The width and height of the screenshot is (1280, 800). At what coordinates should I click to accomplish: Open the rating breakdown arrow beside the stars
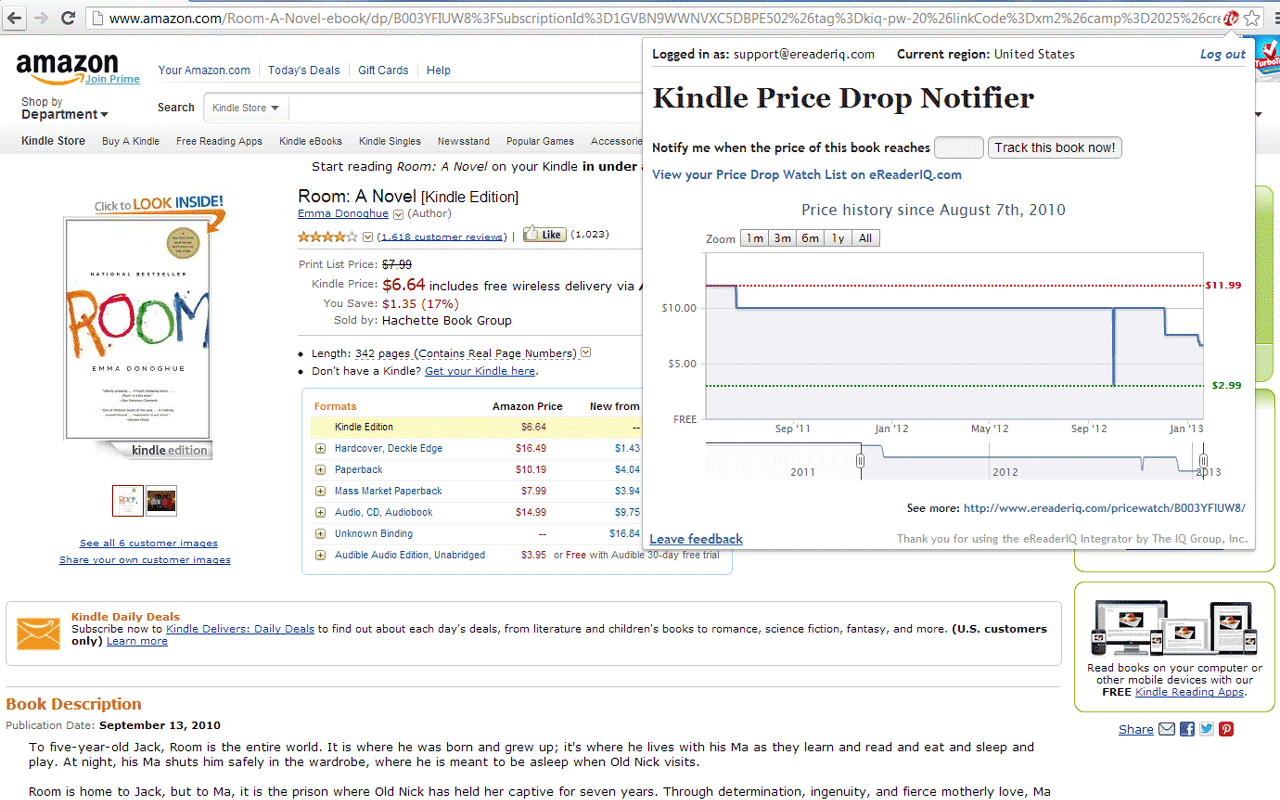pos(367,237)
